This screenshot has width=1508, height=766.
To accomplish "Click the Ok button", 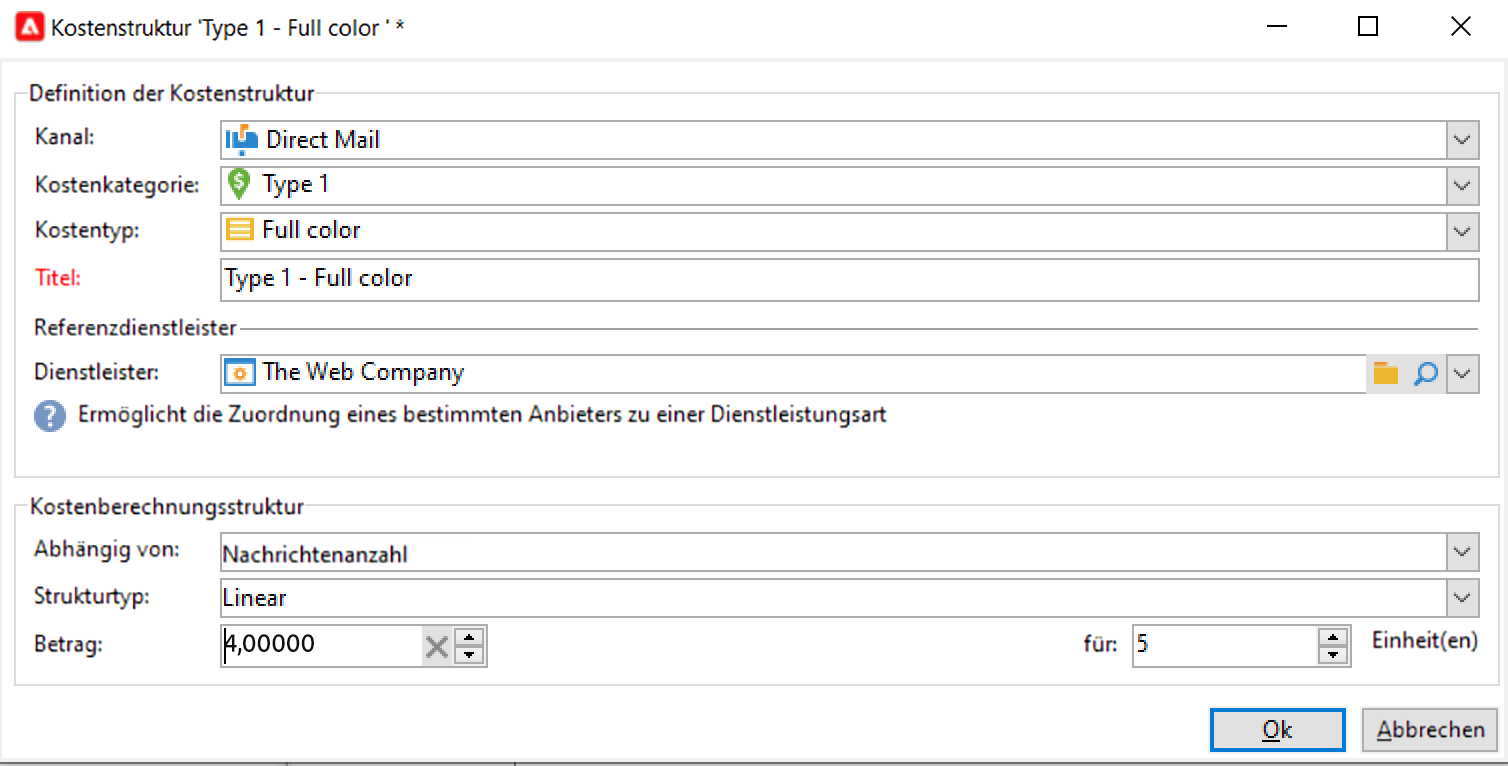I will pos(1277,730).
